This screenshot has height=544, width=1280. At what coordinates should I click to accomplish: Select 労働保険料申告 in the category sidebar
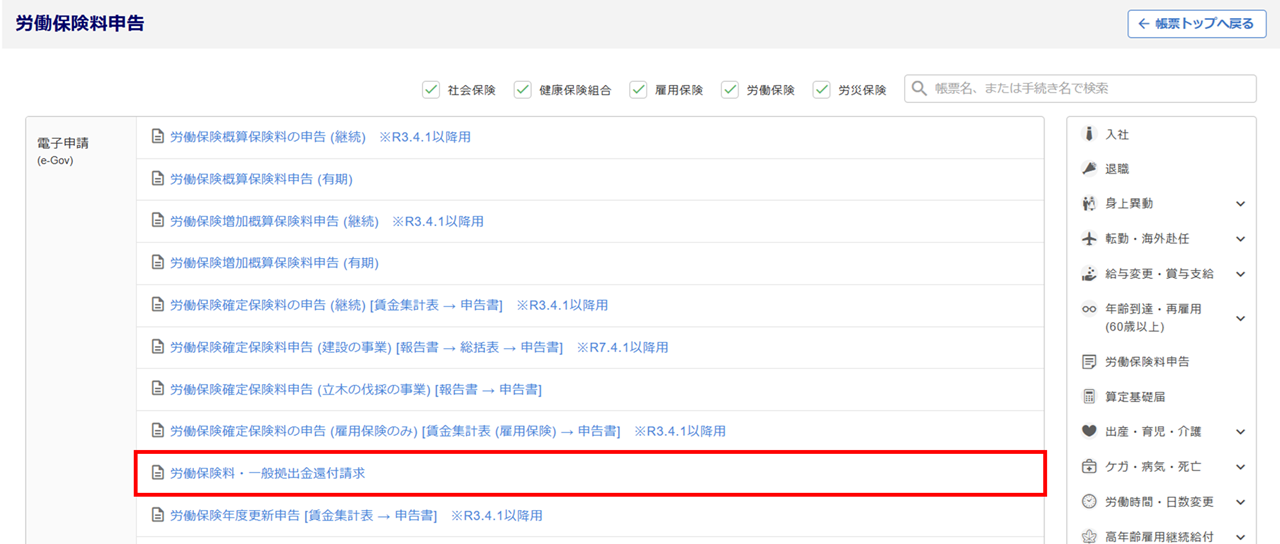(1147, 362)
